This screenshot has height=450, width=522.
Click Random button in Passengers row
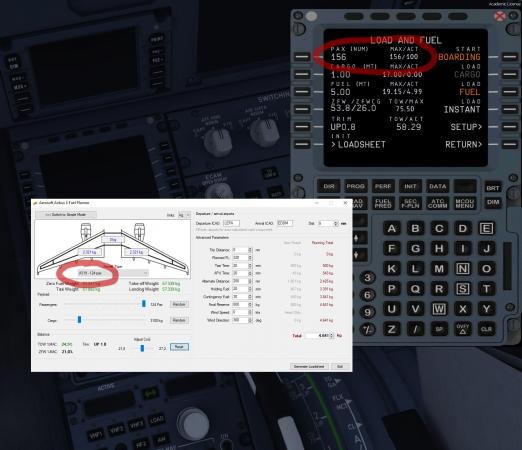179,304
